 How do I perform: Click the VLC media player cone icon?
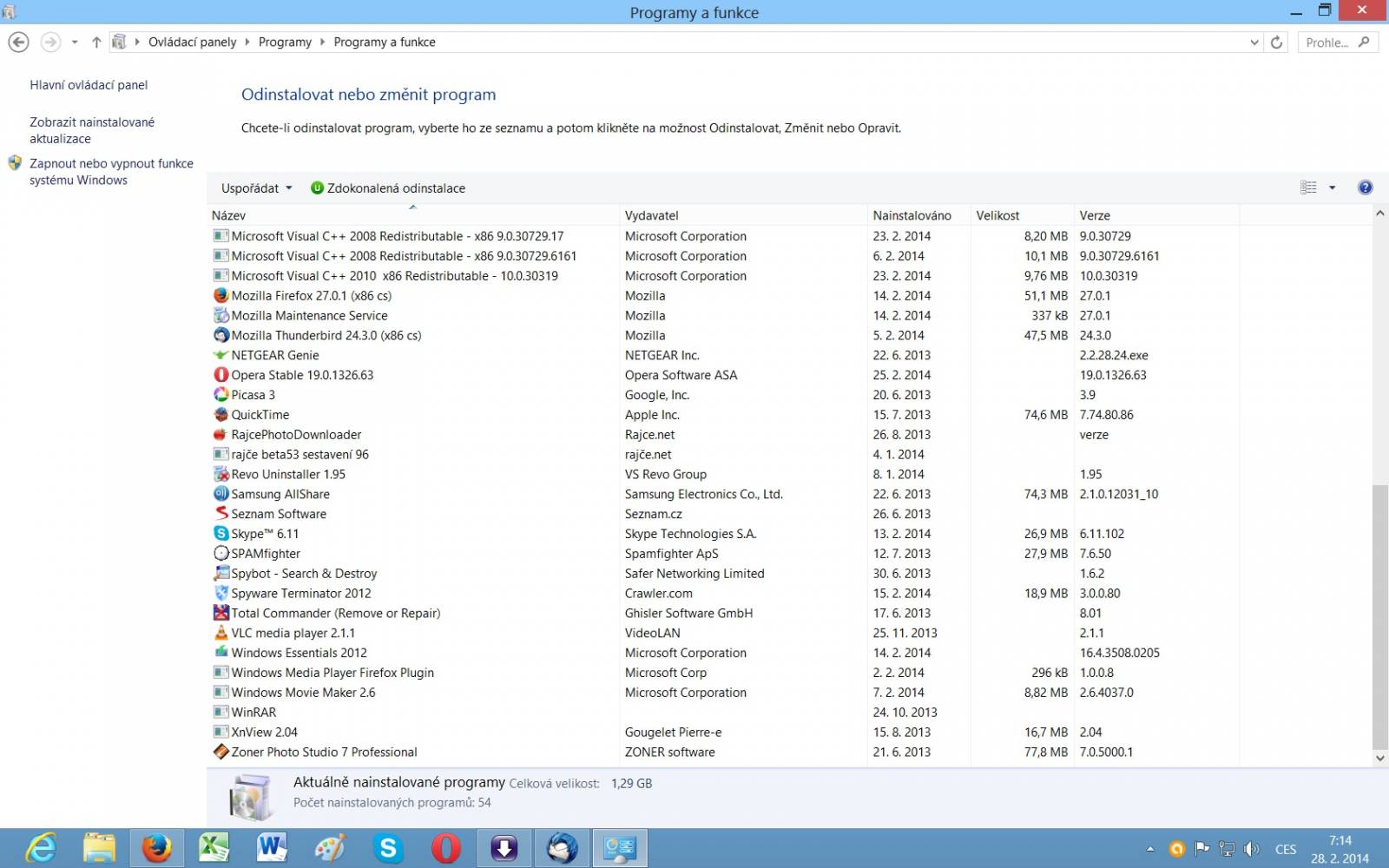point(221,634)
